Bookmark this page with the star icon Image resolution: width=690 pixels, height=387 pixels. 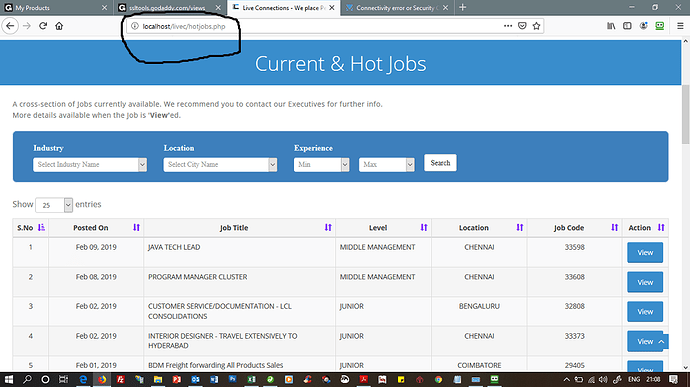(x=536, y=26)
